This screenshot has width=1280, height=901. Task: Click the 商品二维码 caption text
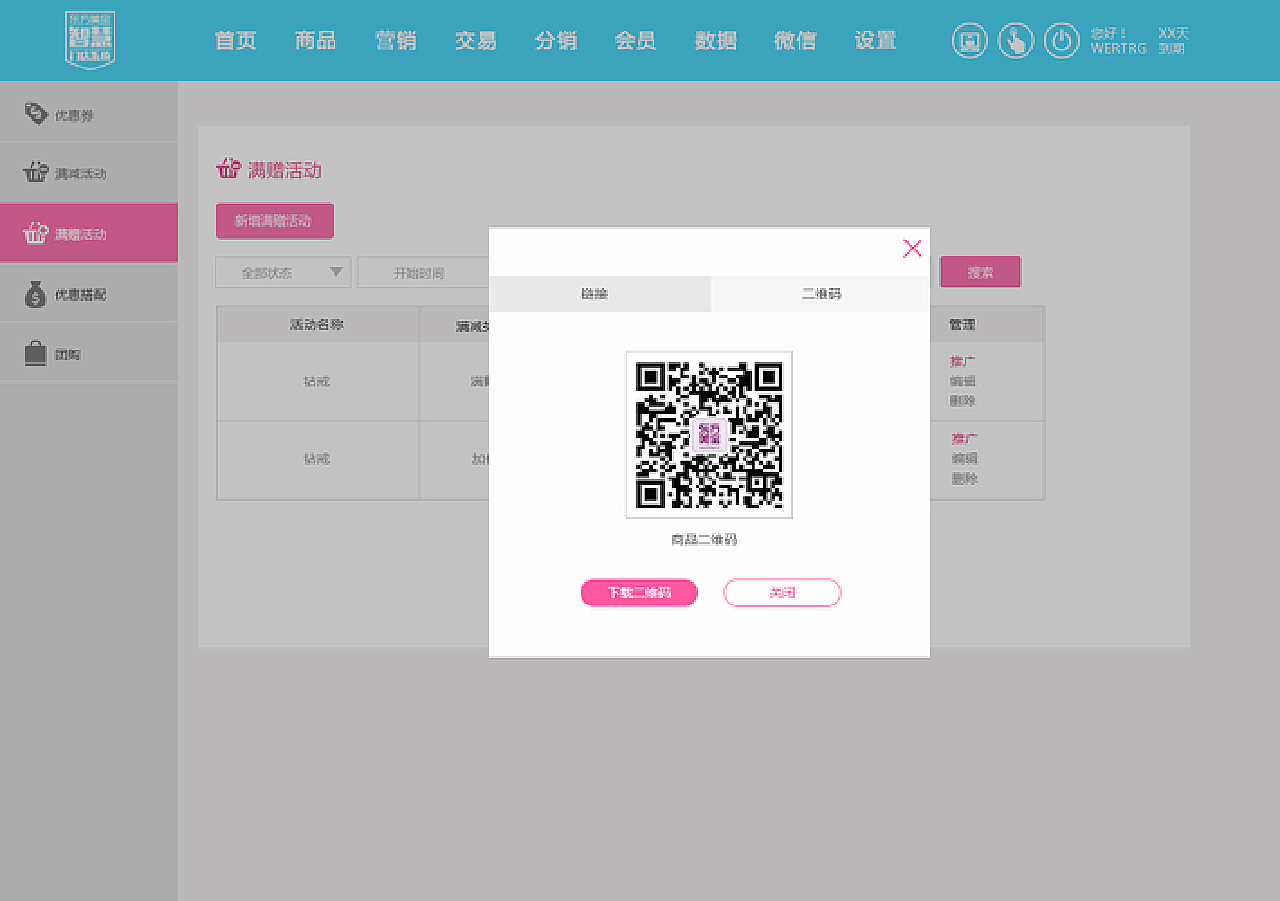coord(704,539)
